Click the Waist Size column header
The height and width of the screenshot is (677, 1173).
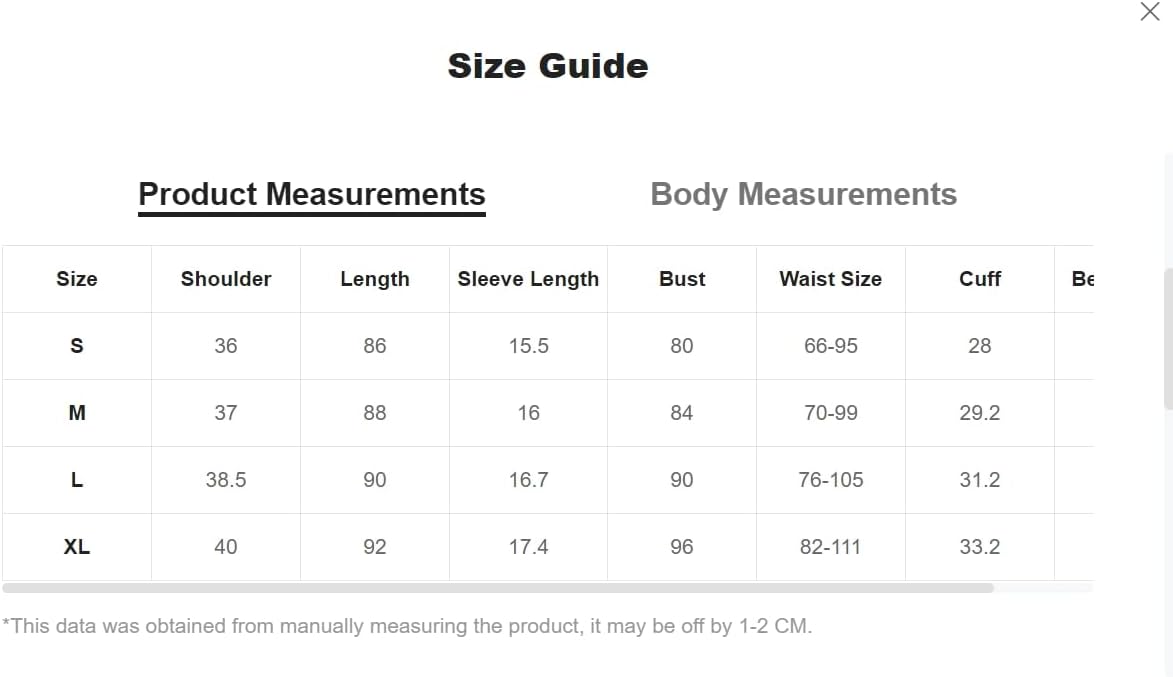[830, 279]
